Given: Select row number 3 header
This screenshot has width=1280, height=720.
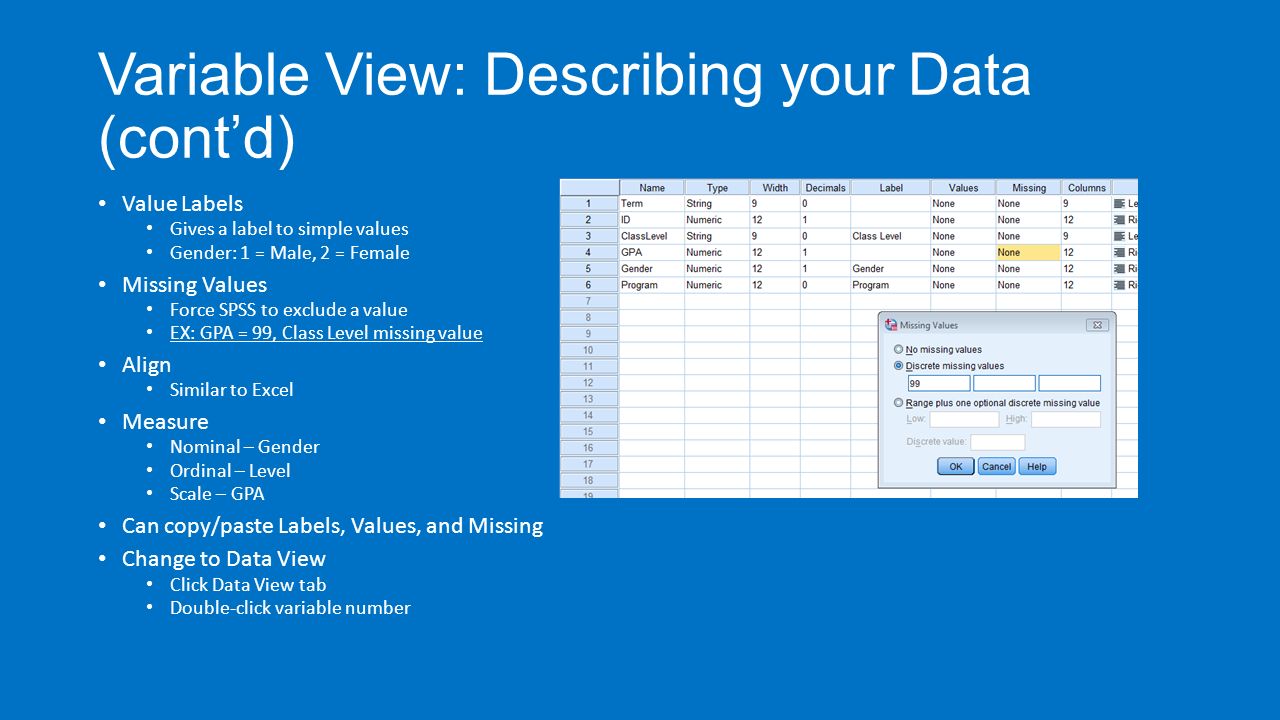Looking at the screenshot, I should point(589,236).
